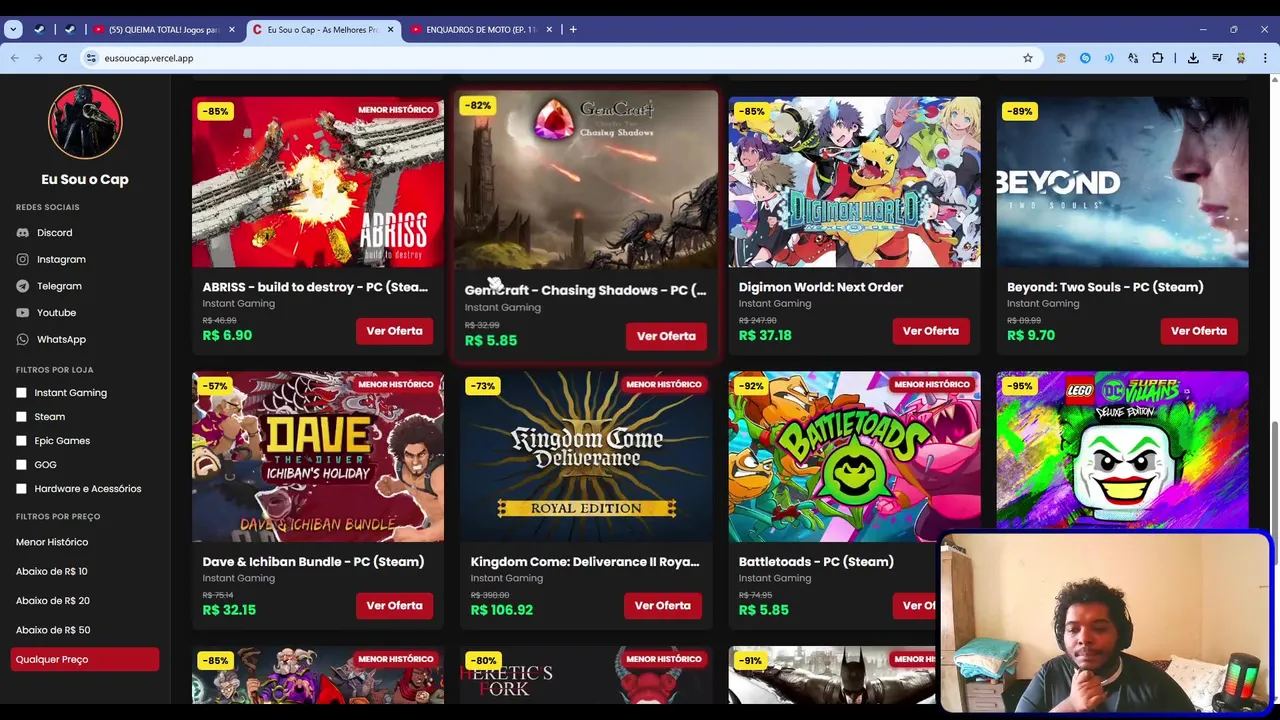Reload the current page

tap(62, 58)
